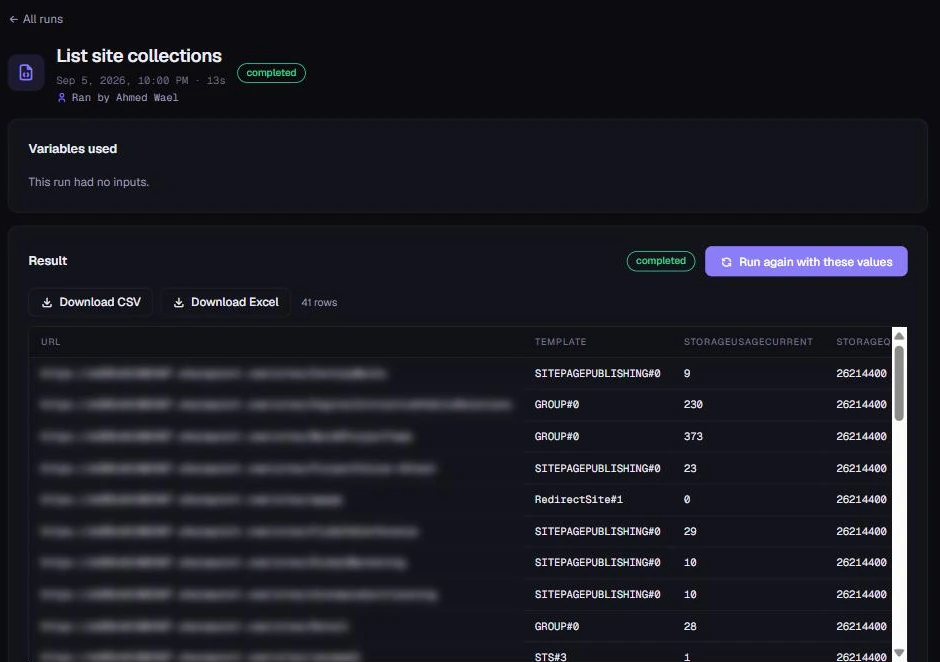Click the back arrow icon beside All runs
This screenshot has height=662, width=940.
[14, 19]
